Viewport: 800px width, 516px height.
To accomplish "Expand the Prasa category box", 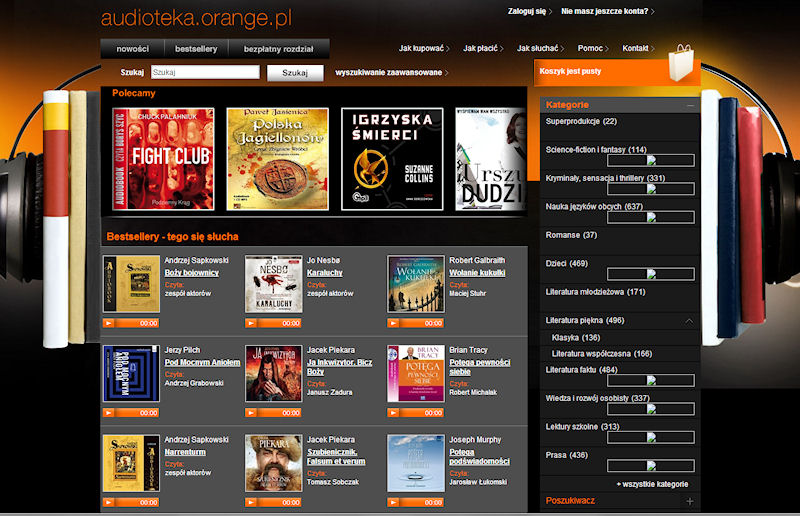I will pyautogui.click(x=651, y=465).
